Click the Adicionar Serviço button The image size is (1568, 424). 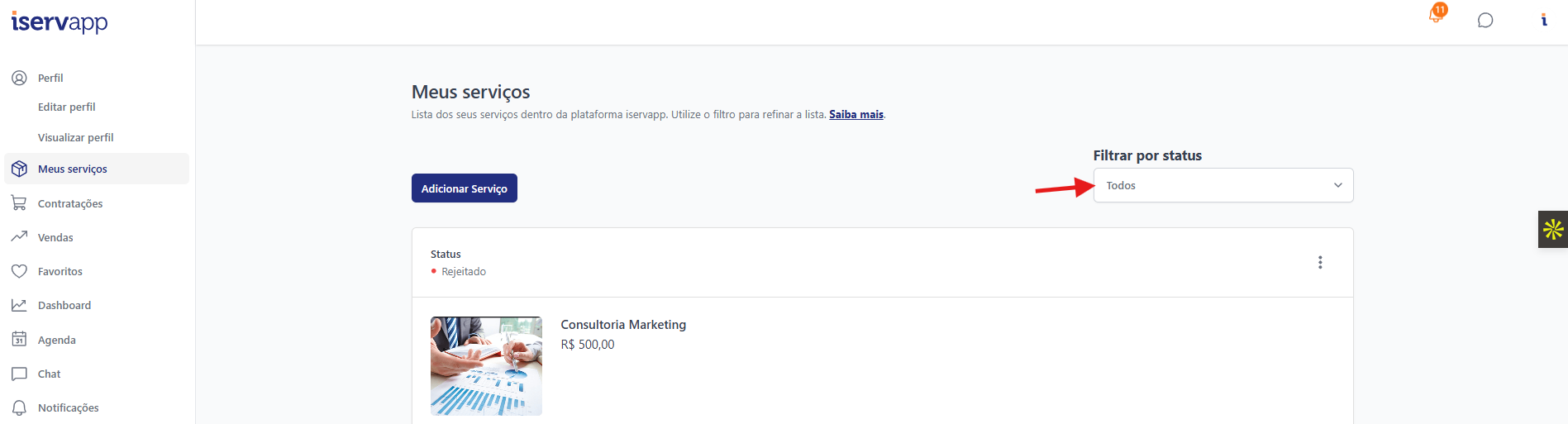click(x=465, y=188)
